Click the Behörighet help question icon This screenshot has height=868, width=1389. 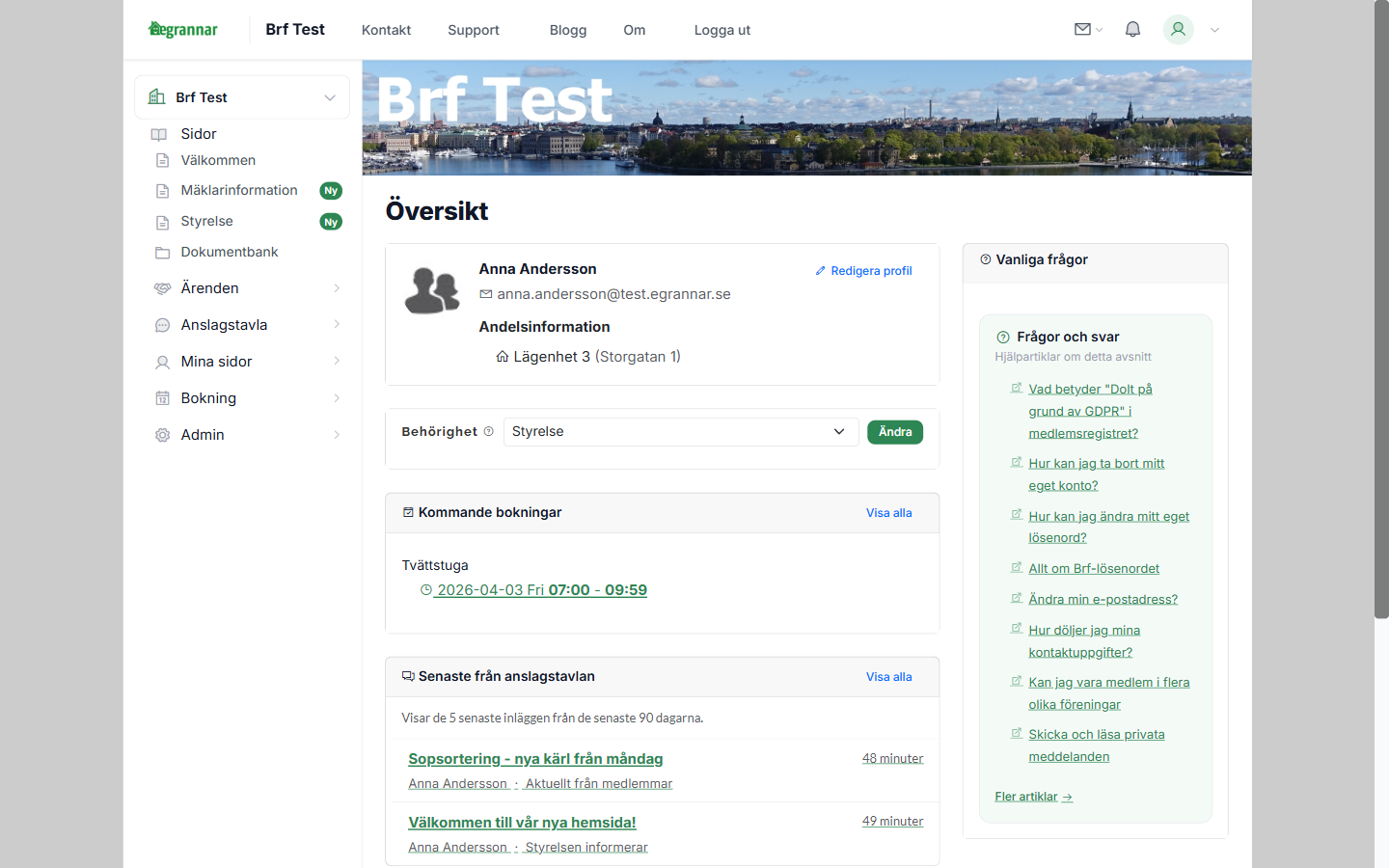point(488,431)
